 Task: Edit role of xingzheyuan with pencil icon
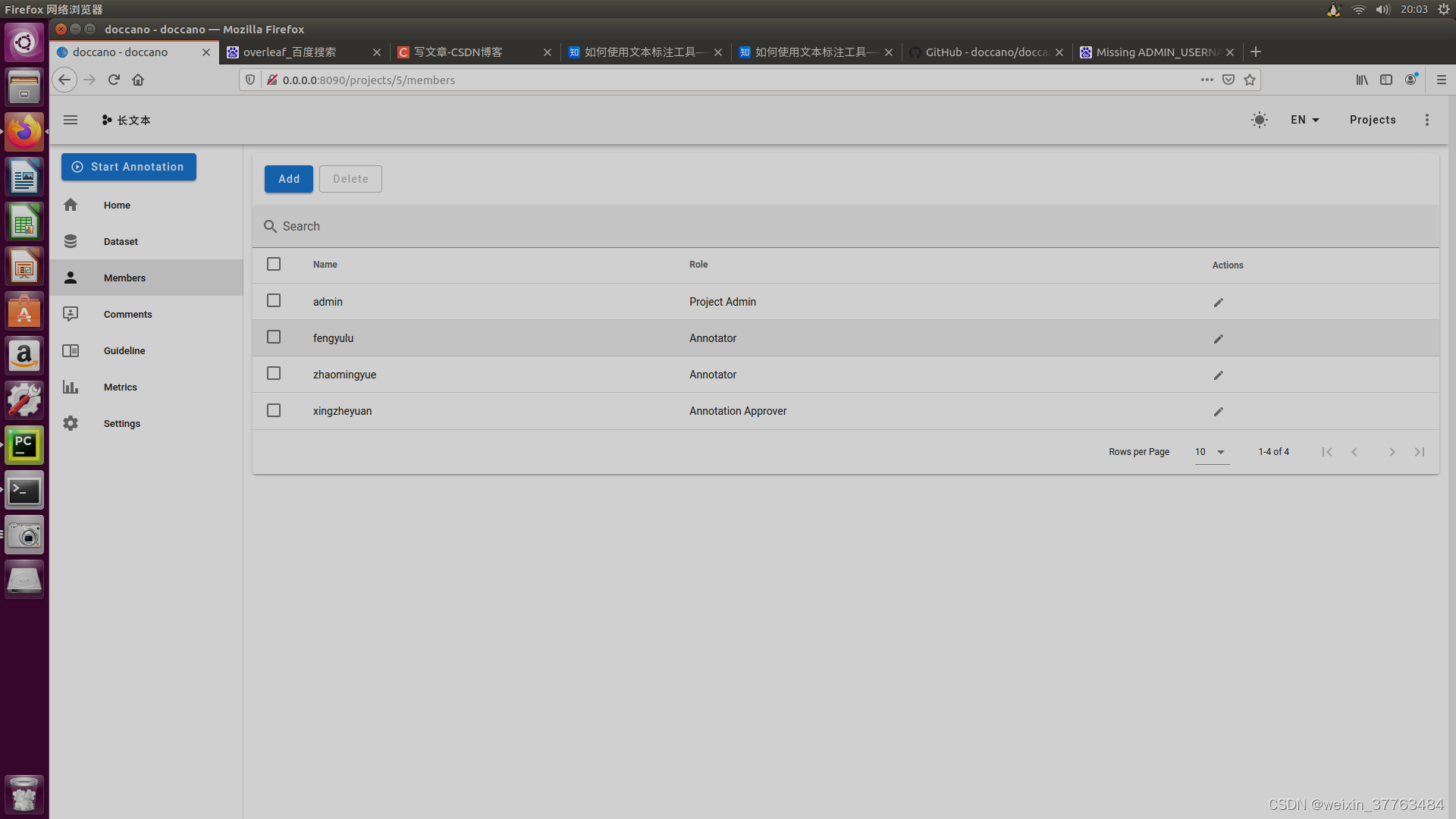coord(1218,412)
